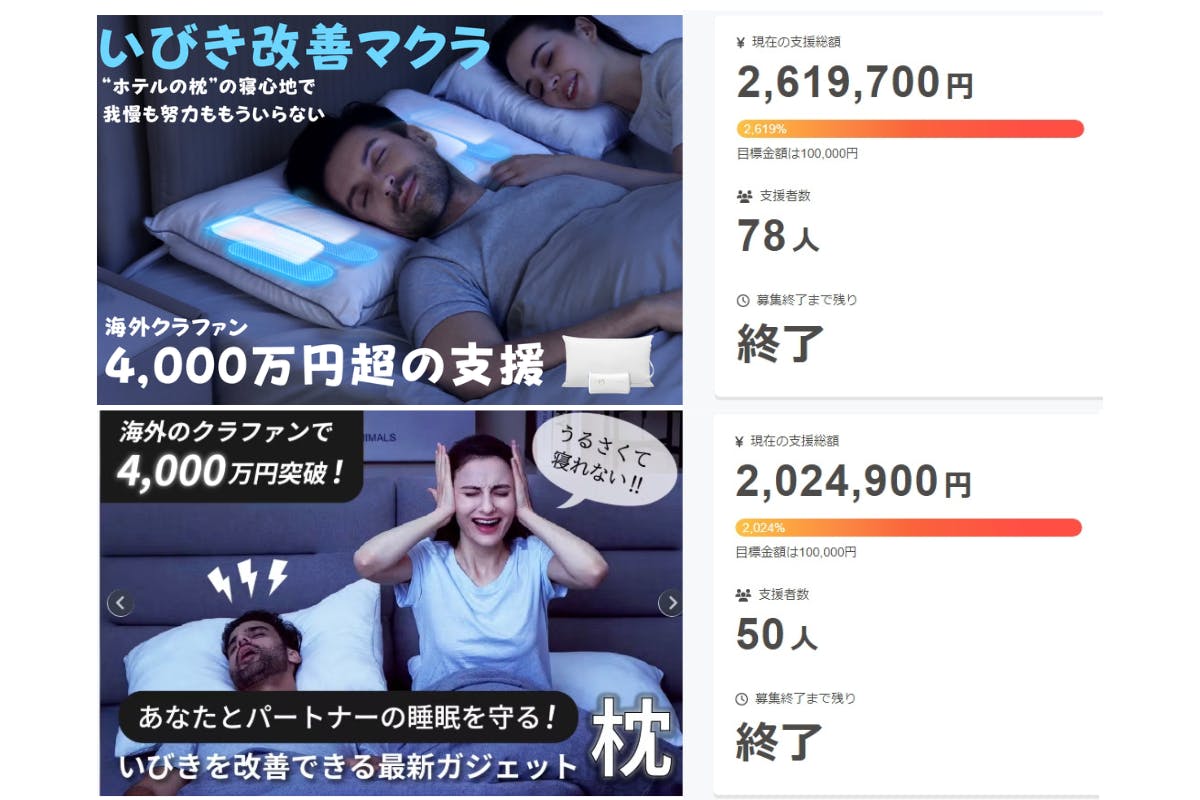Click the yen icon above 2,619,700円
This screenshot has width=1200, height=800.
(x=740, y=42)
